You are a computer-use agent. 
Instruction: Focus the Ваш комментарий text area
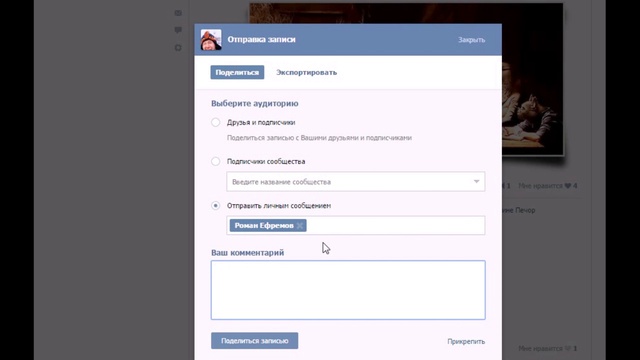point(348,290)
